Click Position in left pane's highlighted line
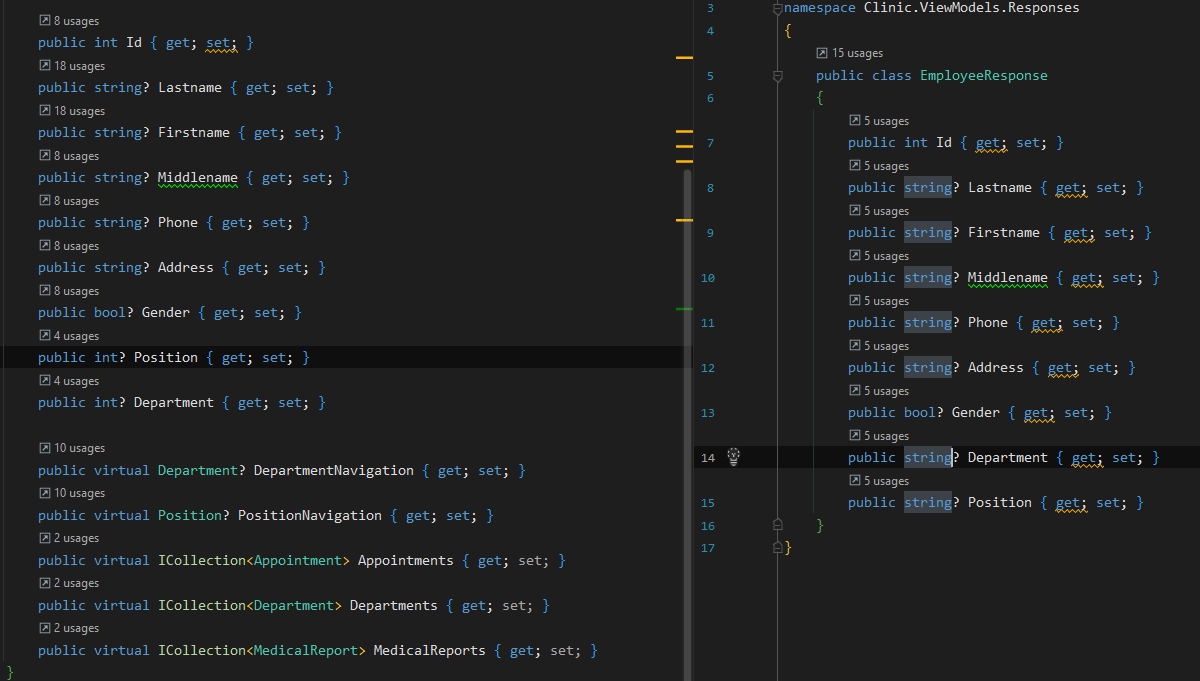Viewport: 1200px width, 681px height. pyautogui.click(x=166, y=357)
